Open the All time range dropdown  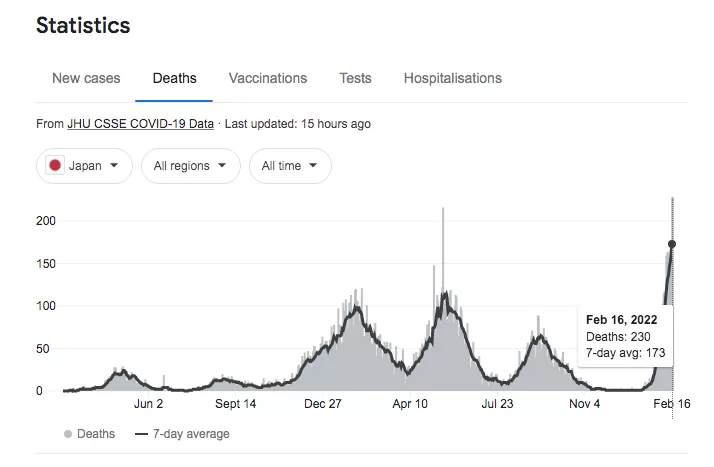point(290,166)
